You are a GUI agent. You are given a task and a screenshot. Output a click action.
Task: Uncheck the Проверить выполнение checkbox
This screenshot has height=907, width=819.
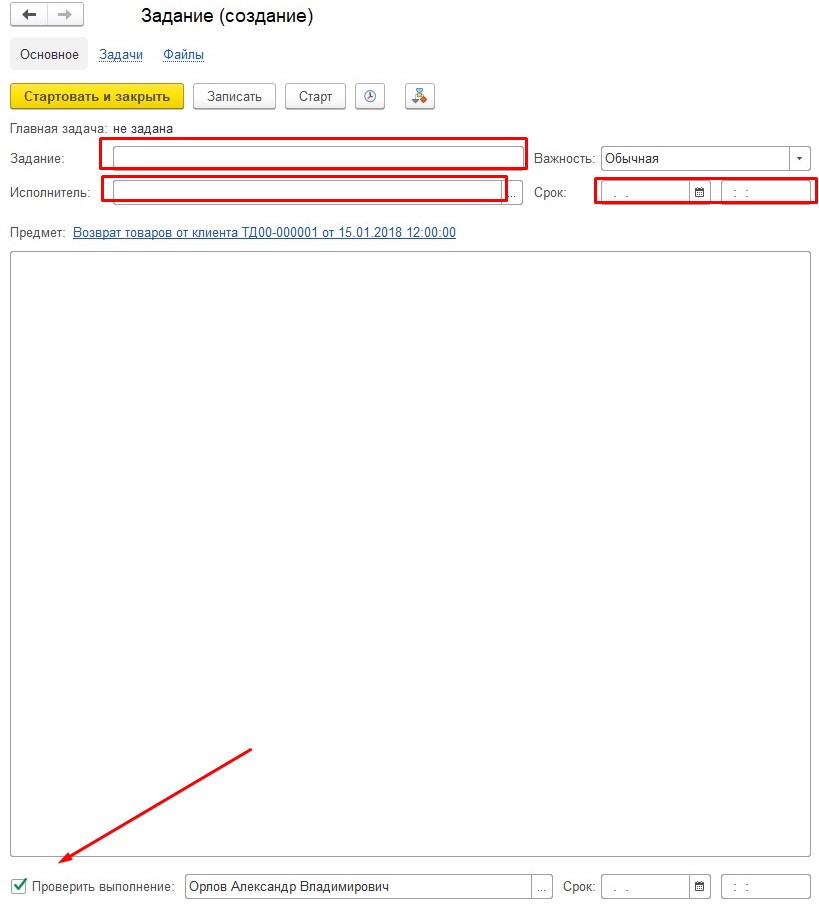pos(19,886)
